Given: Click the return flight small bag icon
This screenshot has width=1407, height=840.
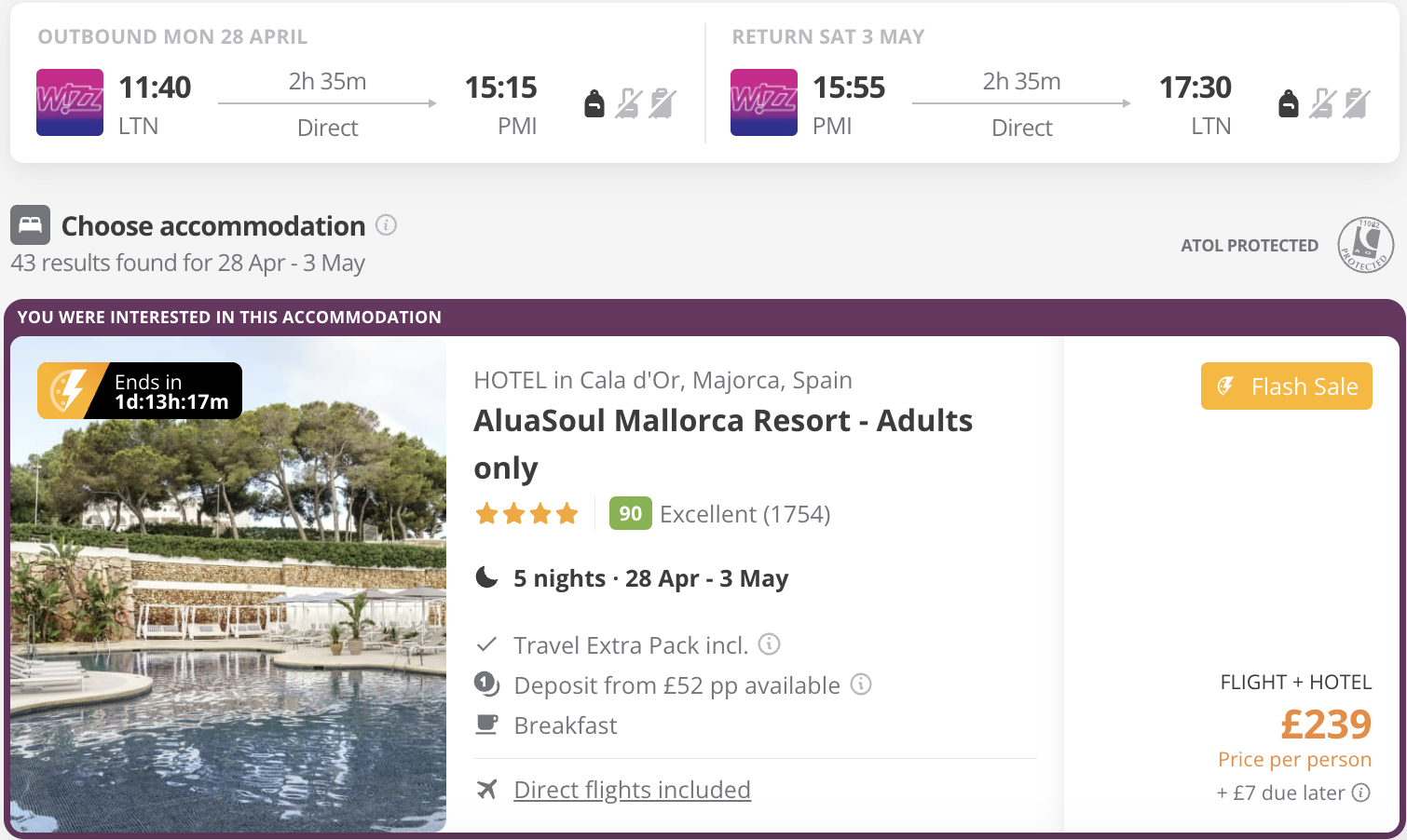Looking at the screenshot, I should [x=1289, y=103].
